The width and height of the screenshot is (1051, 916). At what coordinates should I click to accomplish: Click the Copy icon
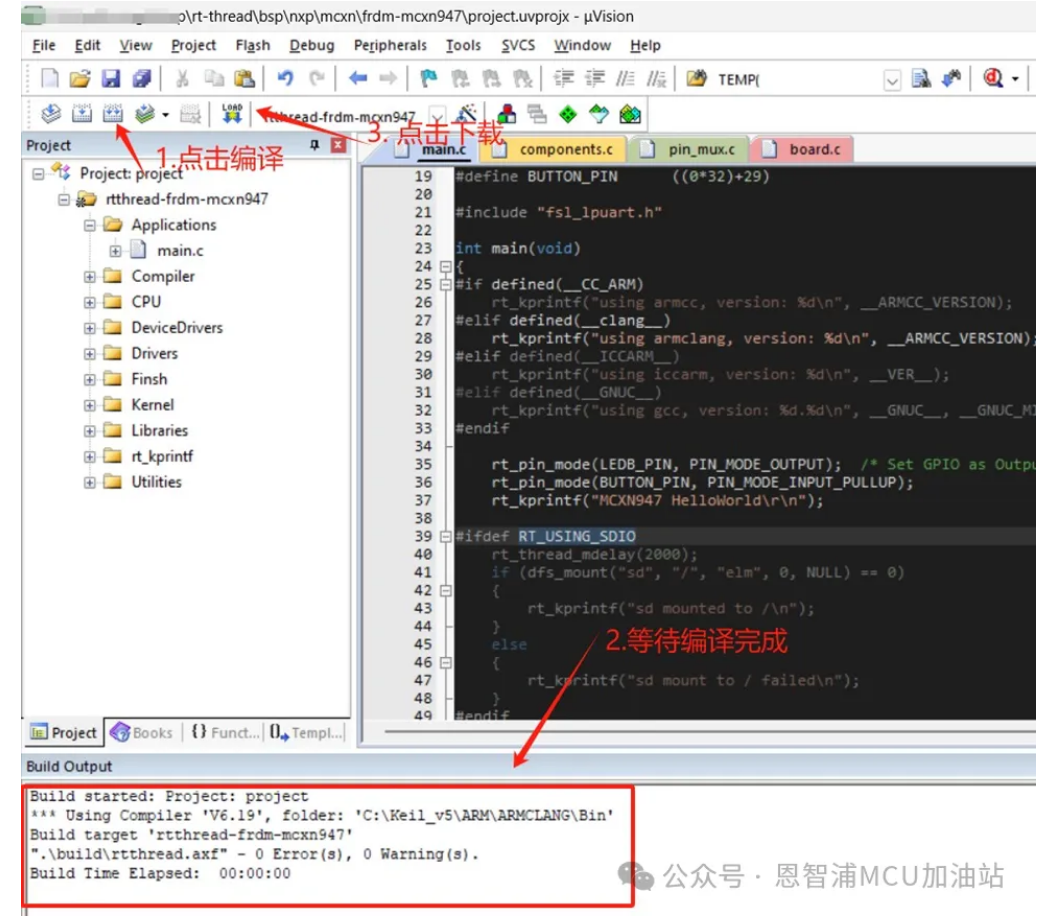coord(214,79)
